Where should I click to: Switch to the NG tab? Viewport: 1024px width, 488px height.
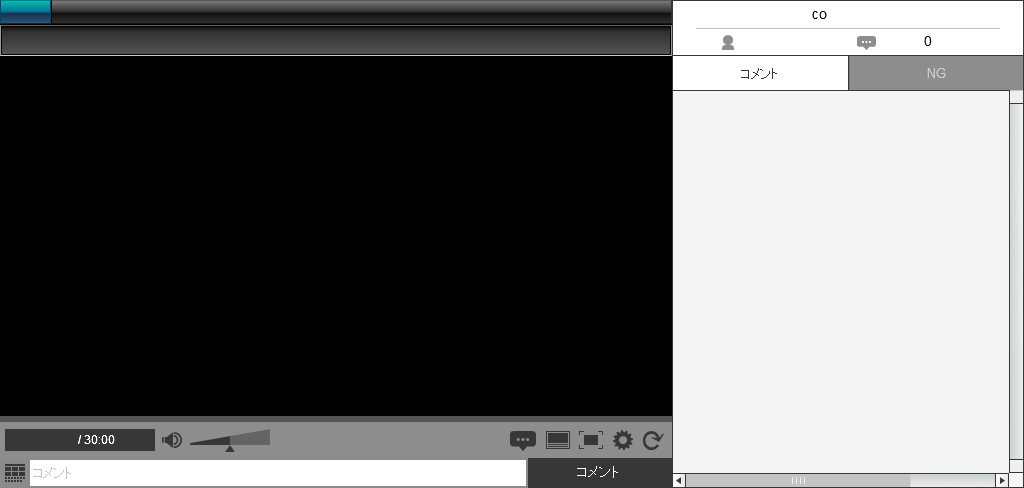click(x=936, y=73)
